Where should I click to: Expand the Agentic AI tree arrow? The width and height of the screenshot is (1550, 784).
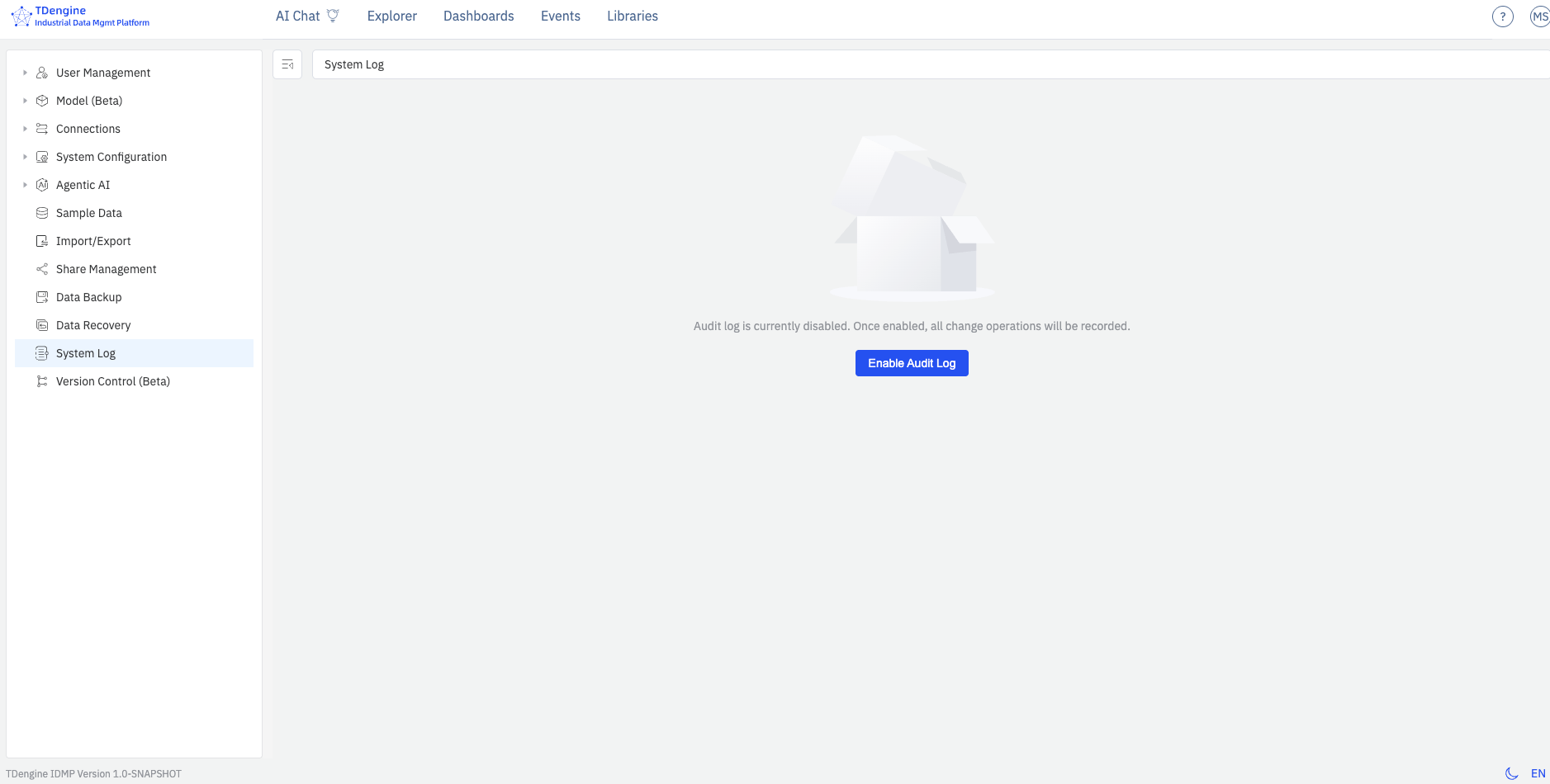[x=25, y=185]
